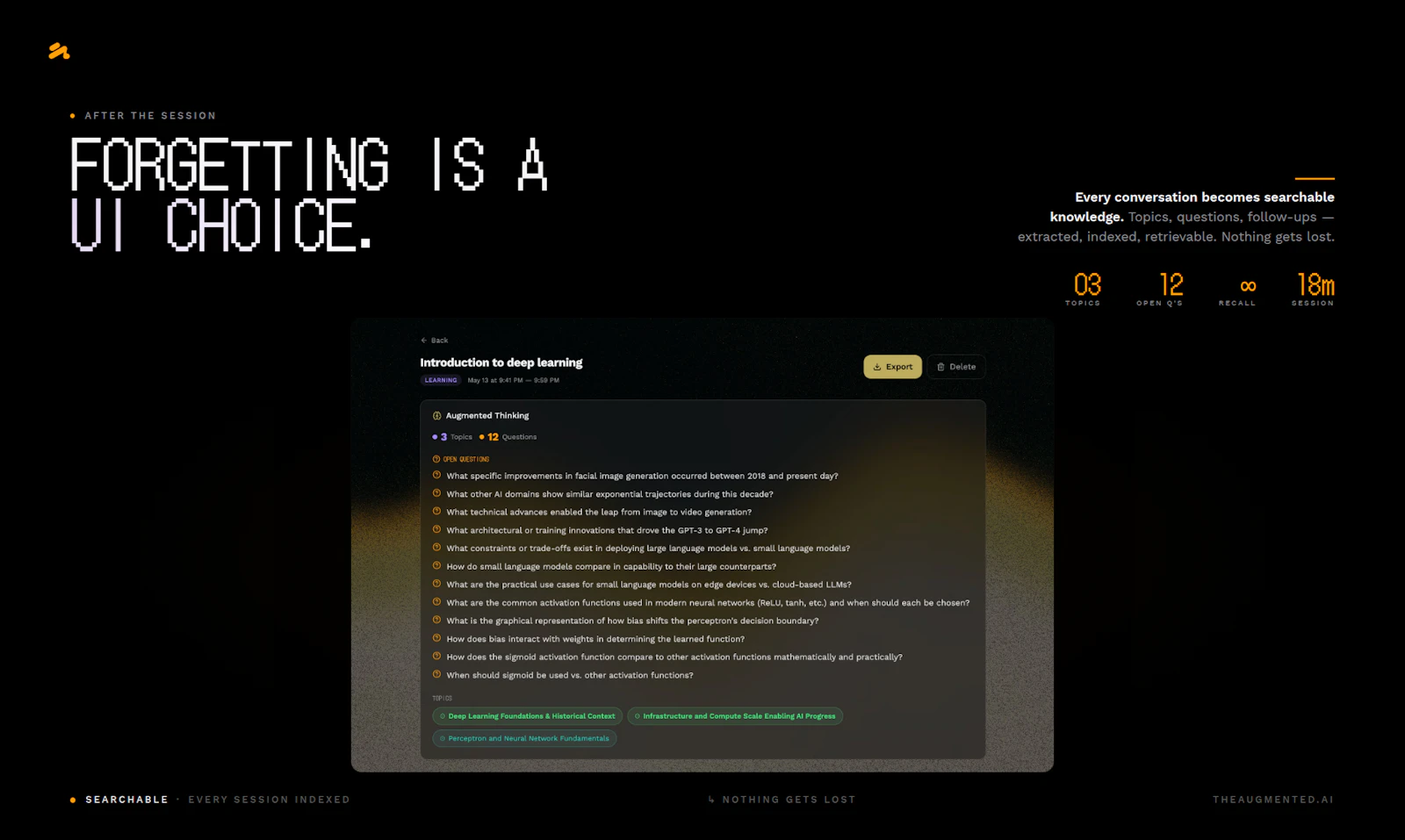Click the question about facial image generation improvements
The height and width of the screenshot is (840, 1405).
[642, 476]
